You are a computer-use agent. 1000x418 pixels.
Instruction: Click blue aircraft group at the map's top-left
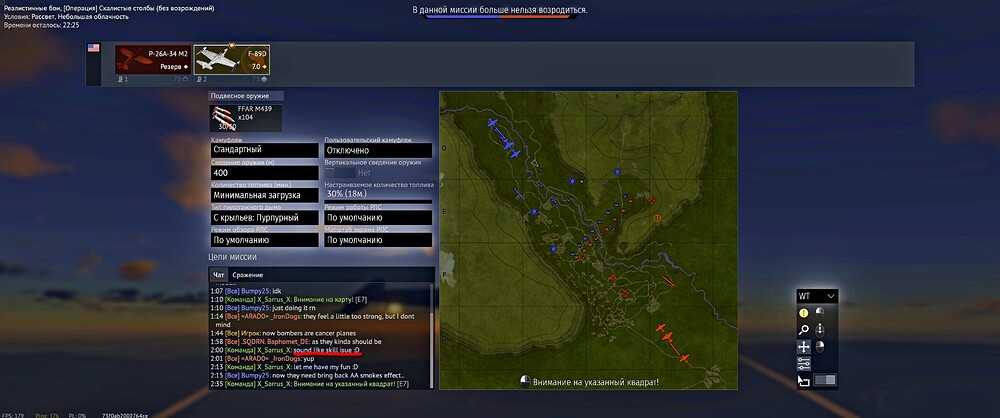[504, 138]
